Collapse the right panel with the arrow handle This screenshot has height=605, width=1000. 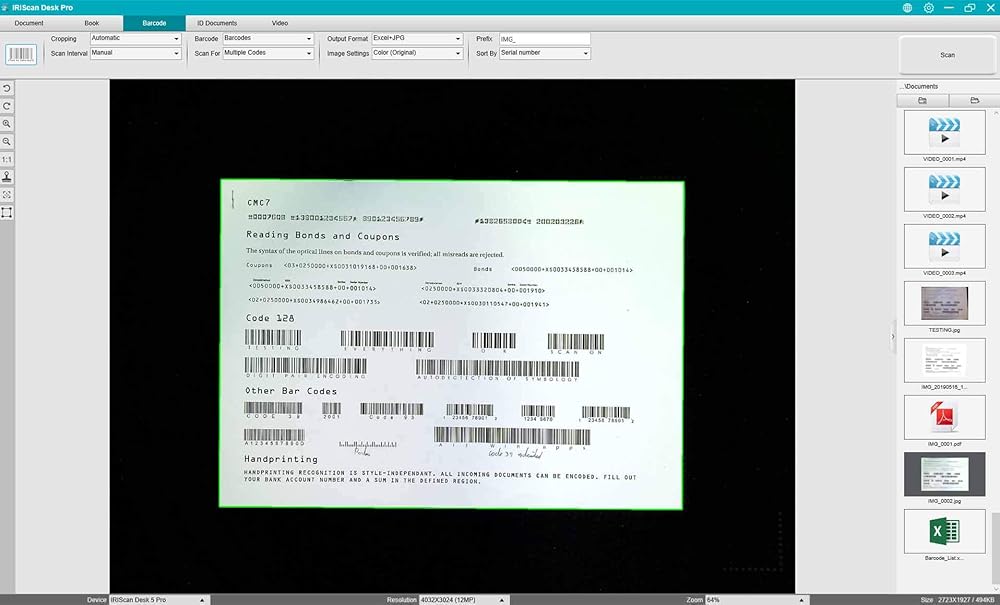(892, 338)
